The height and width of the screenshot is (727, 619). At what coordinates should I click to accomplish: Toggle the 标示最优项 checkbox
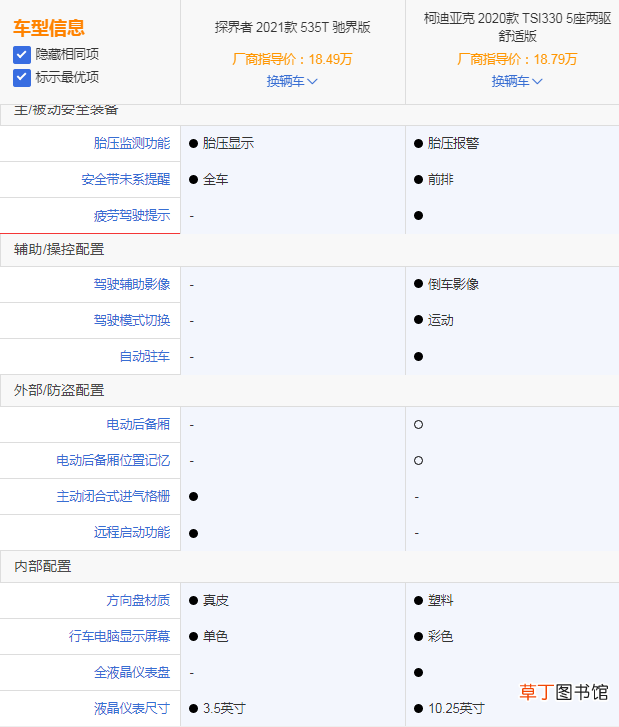coord(22,77)
